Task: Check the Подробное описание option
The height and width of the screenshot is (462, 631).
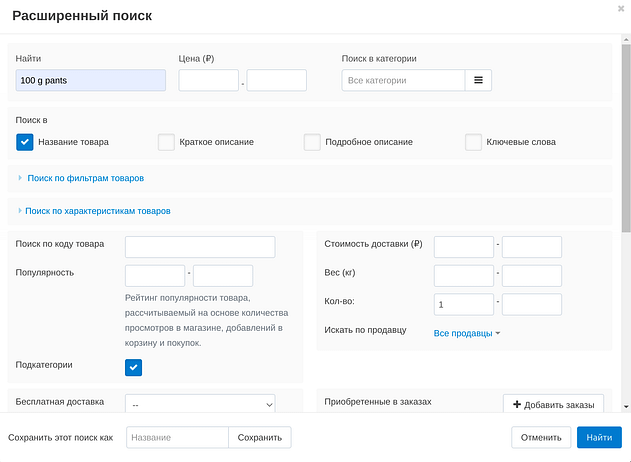Action: 312,142
